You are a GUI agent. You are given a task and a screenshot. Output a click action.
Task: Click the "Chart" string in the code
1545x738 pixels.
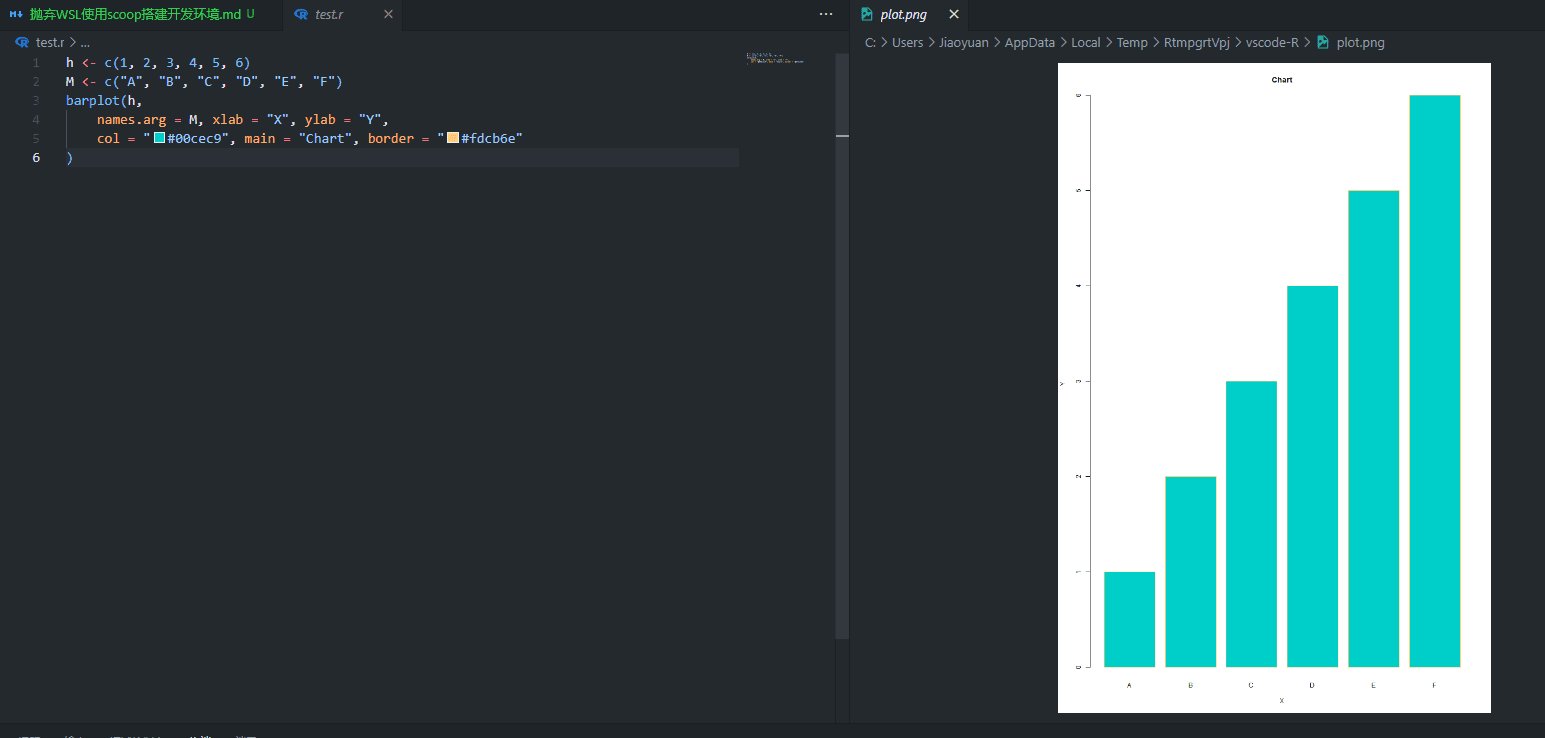[x=325, y=138]
